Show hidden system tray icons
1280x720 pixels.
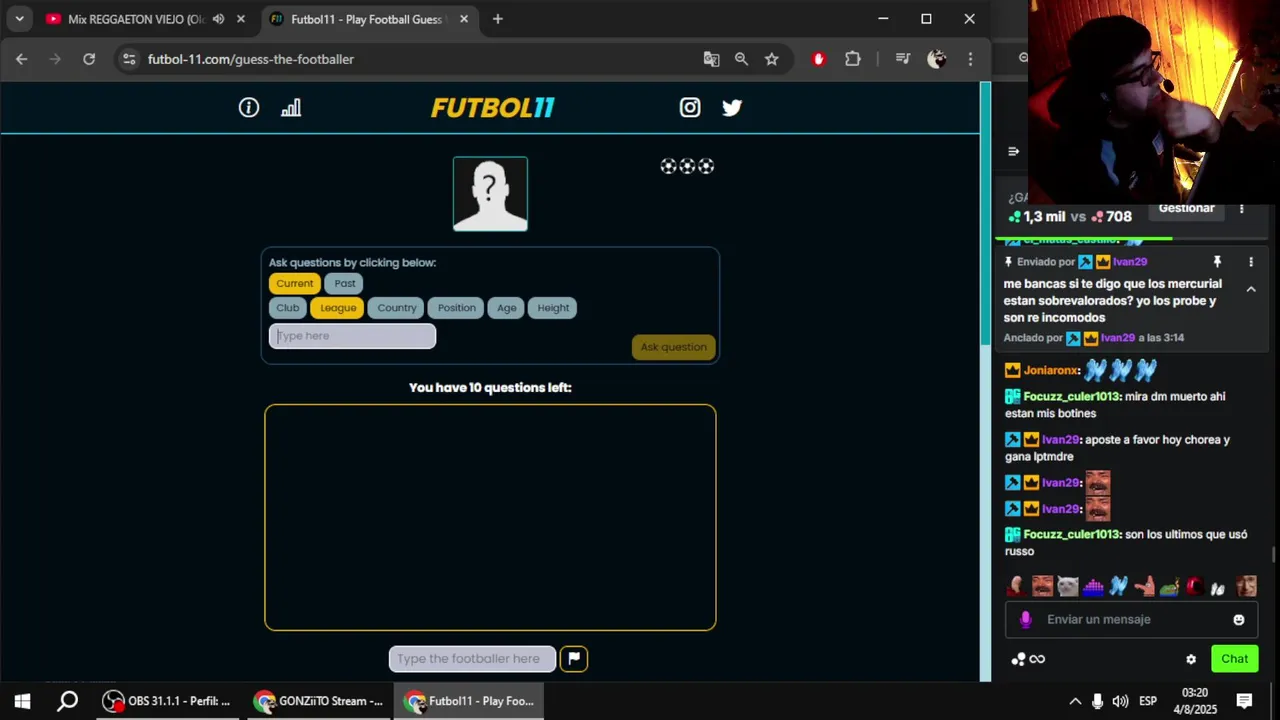click(x=1075, y=701)
